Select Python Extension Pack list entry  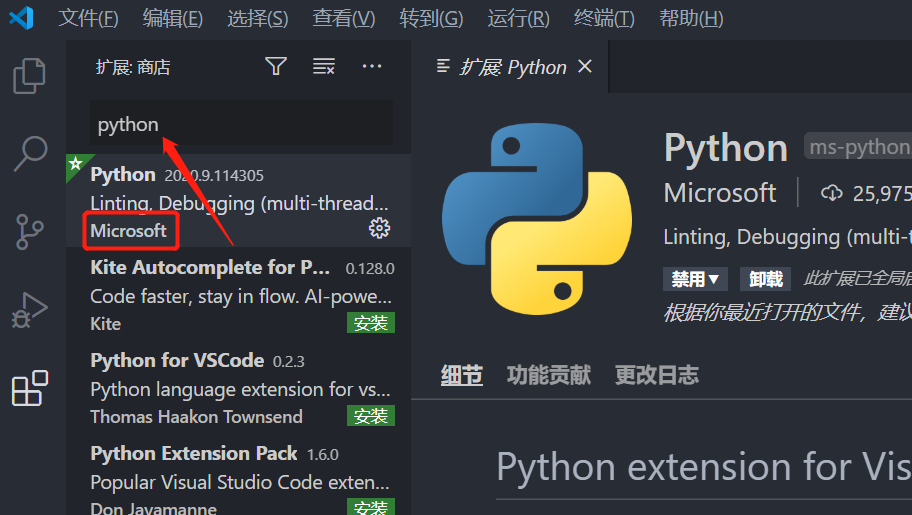click(238, 474)
